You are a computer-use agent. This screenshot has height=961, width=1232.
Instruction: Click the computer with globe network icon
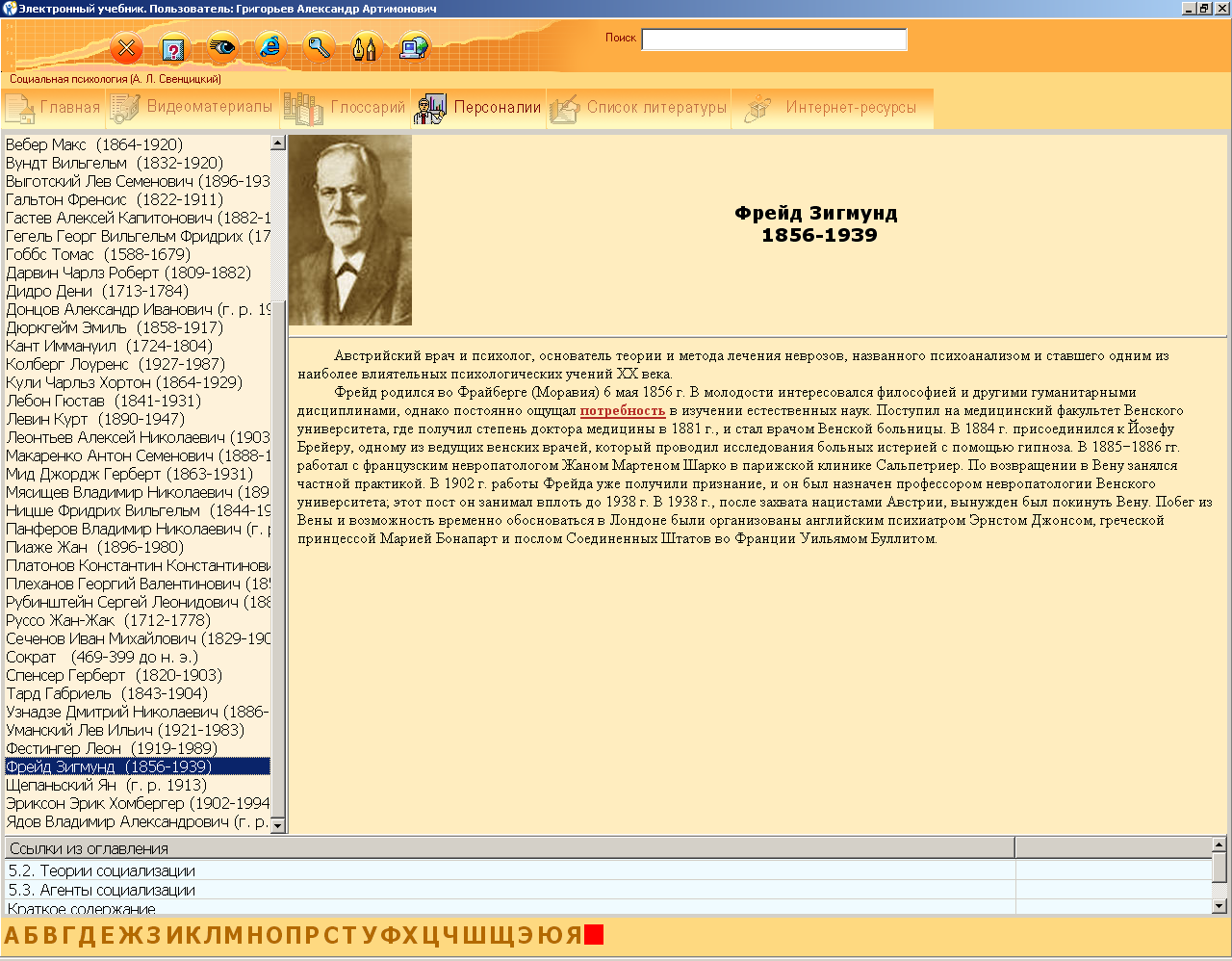(414, 47)
